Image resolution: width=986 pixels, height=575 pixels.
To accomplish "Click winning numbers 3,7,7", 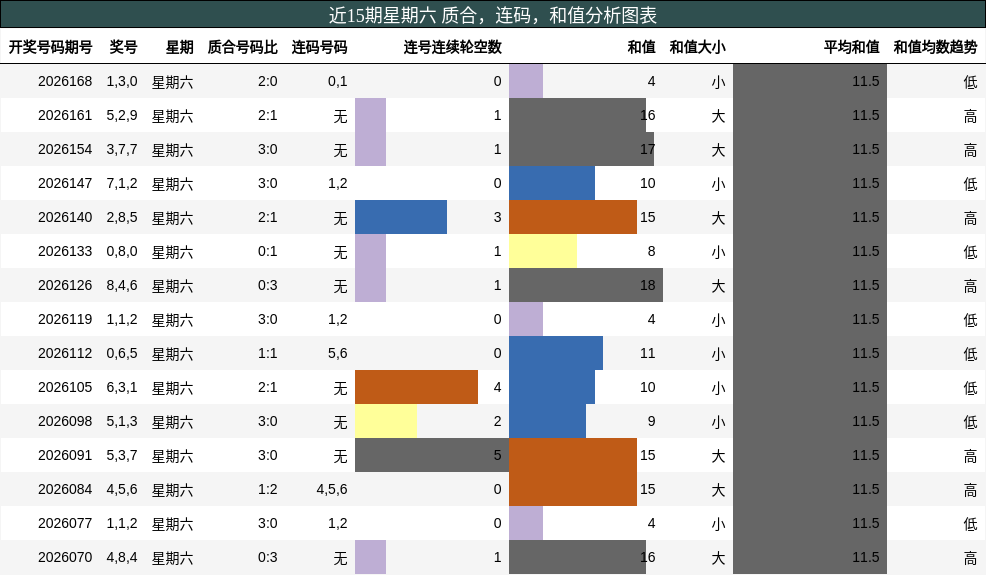I will point(122,149).
